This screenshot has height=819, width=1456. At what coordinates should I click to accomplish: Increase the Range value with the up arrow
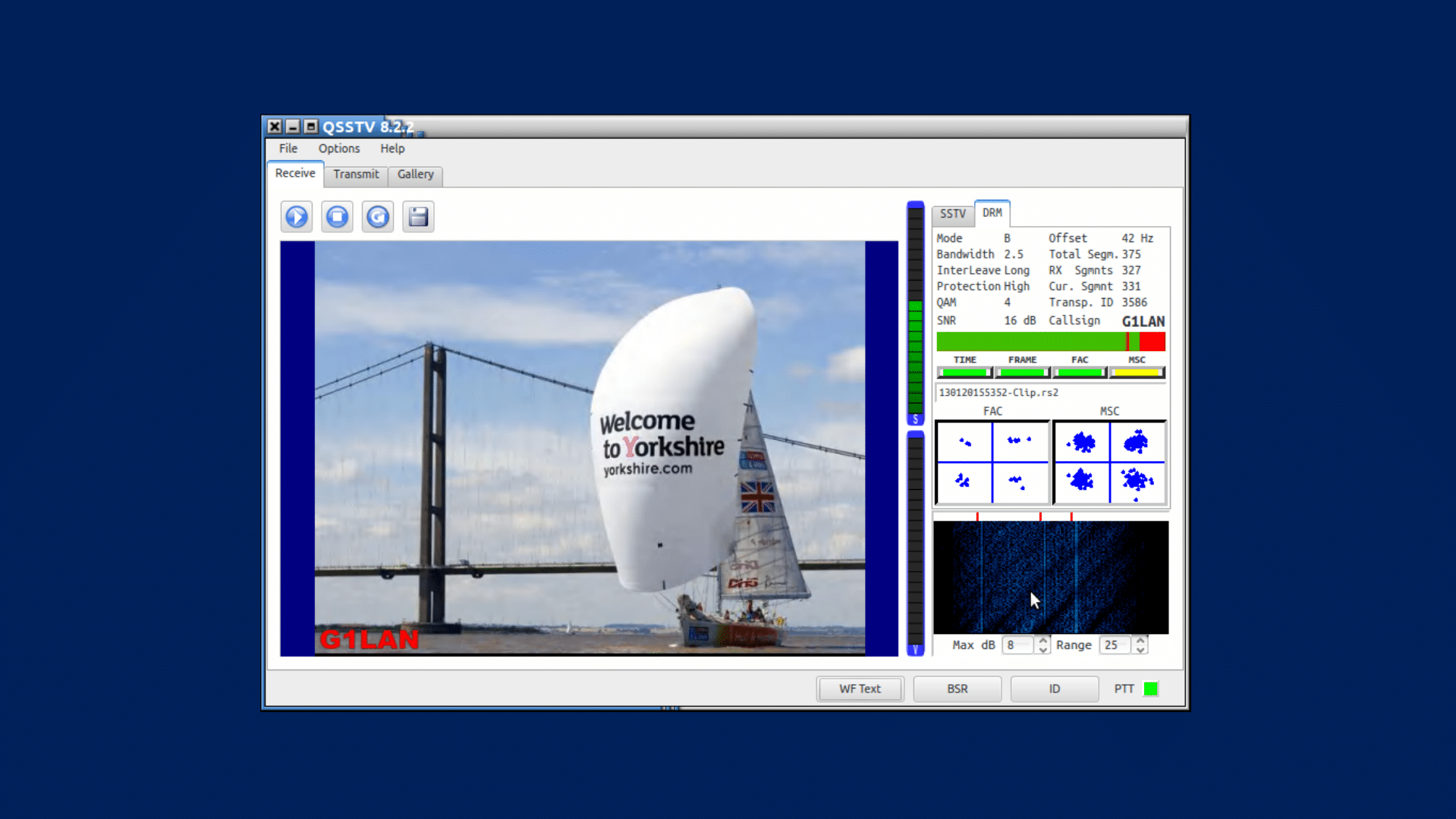(x=1140, y=640)
